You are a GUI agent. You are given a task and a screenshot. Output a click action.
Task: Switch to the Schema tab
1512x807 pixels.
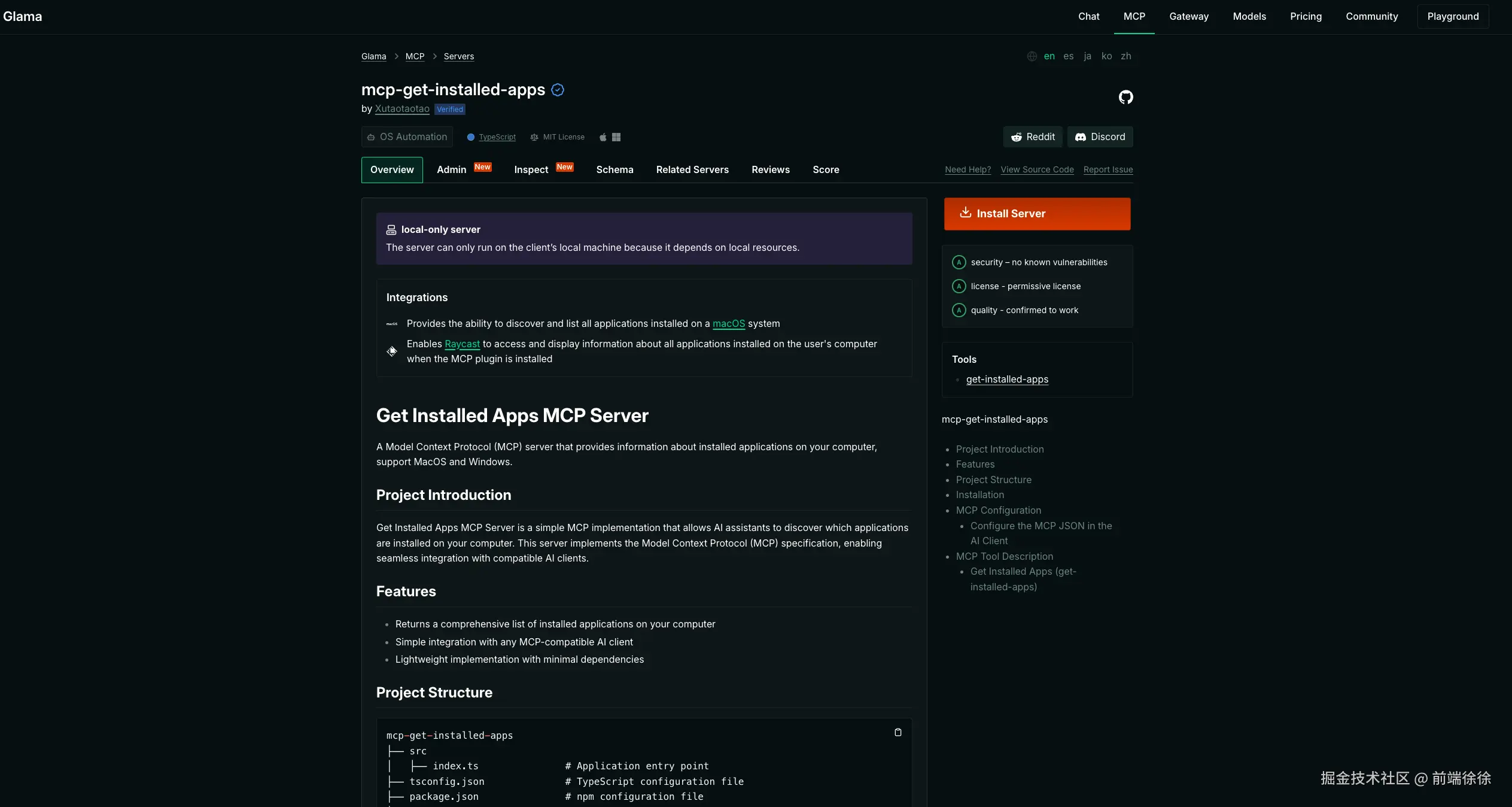click(614, 170)
